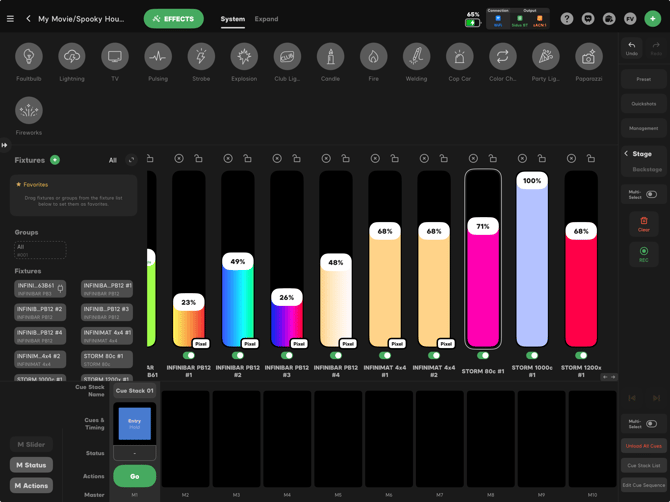Open Pixel mode on INFINIBAR PB12 #1
Screen dimensions: 670x502
[201, 343]
